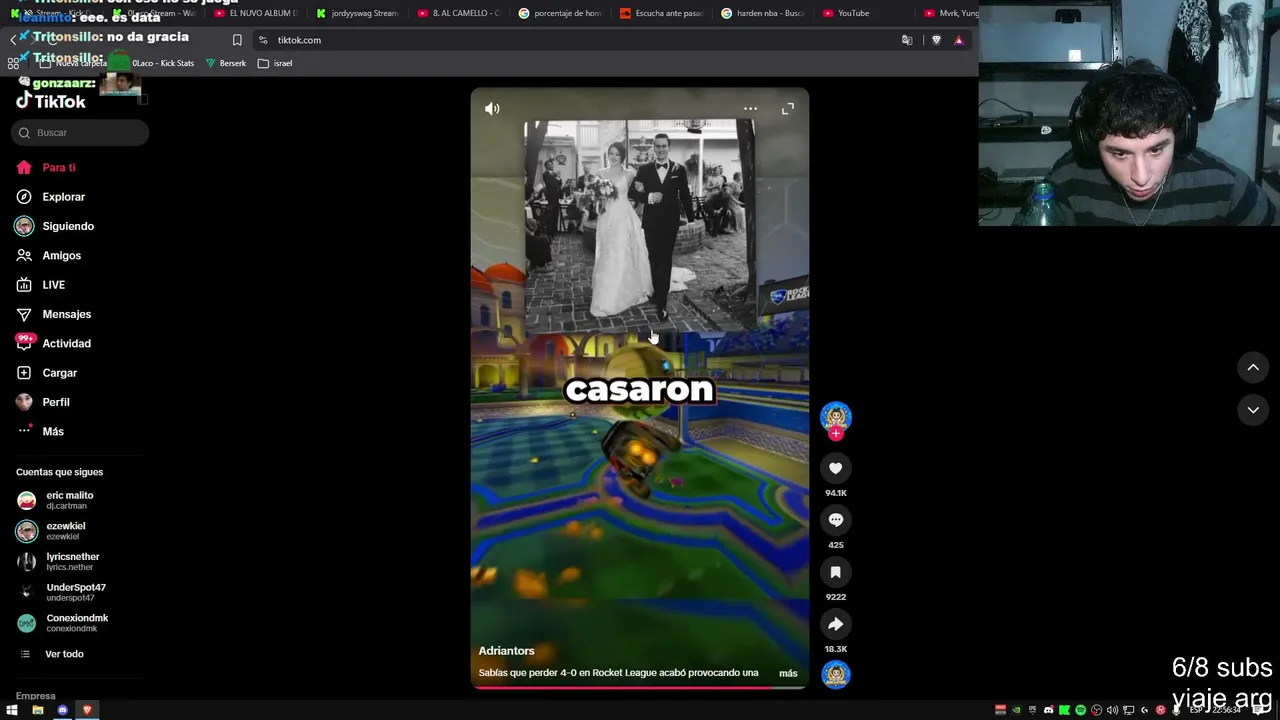This screenshot has height=720, width=1280.
Task: Open the Cargar upload page
Action: tap(47, 373)
